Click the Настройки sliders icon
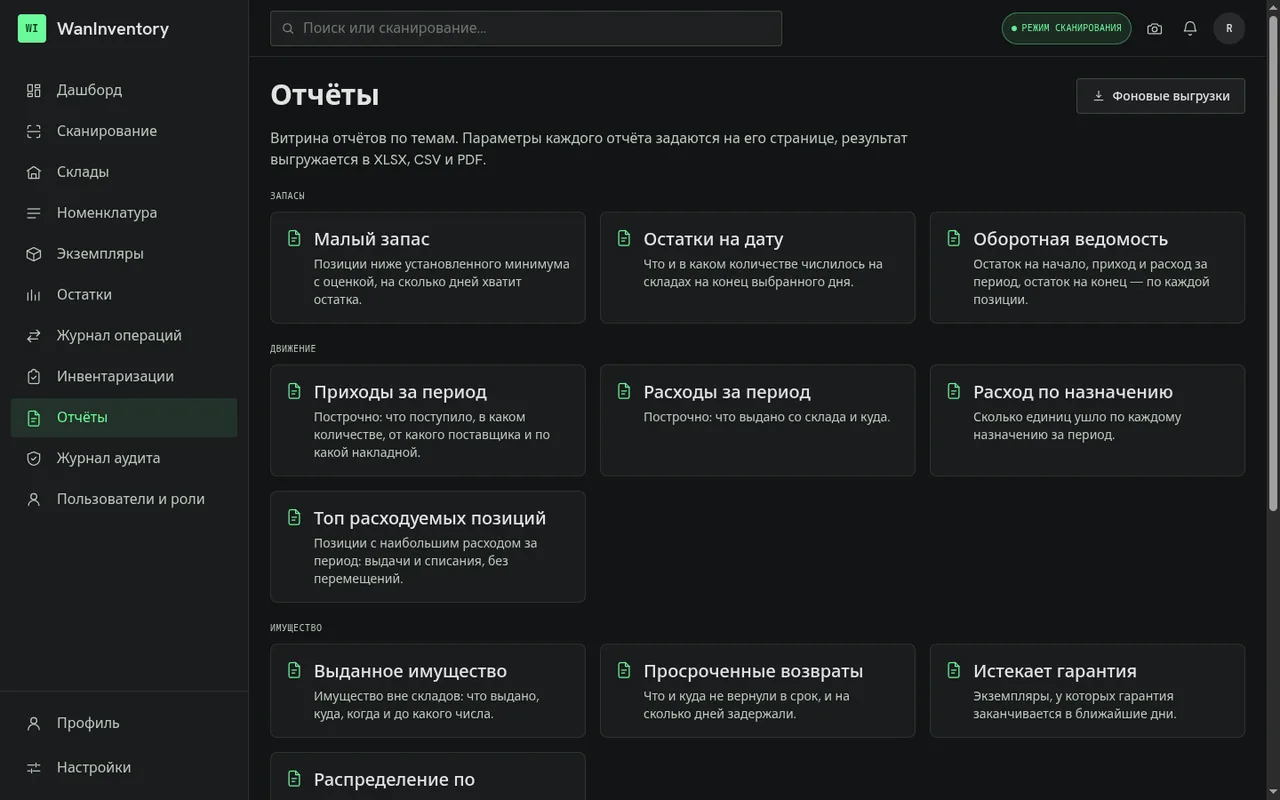The image size is (1280, 800). pos(34,768)
